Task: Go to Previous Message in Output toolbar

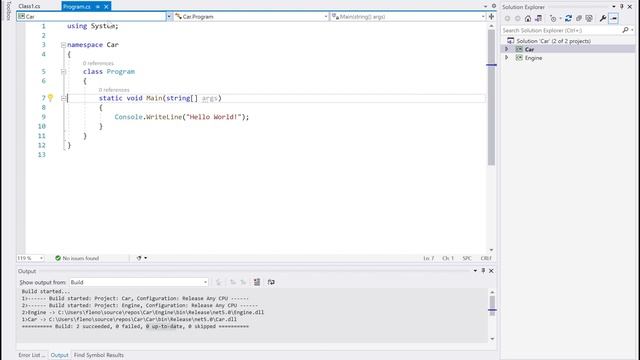Action: click(x=233, y=282)
